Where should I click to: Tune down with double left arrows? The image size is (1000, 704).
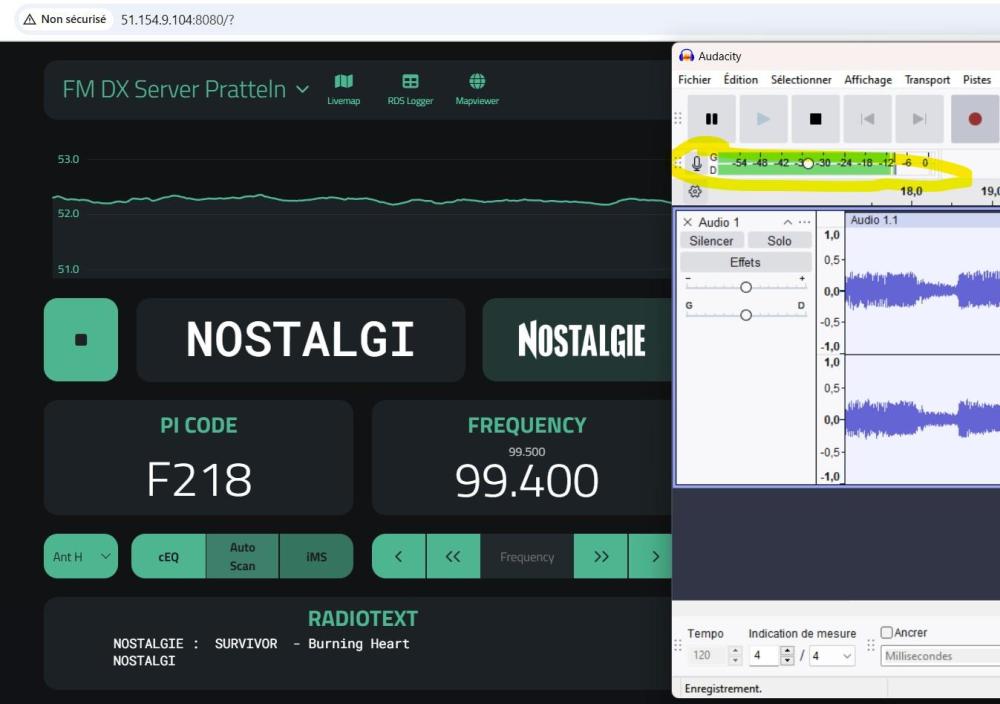(453, 556)
